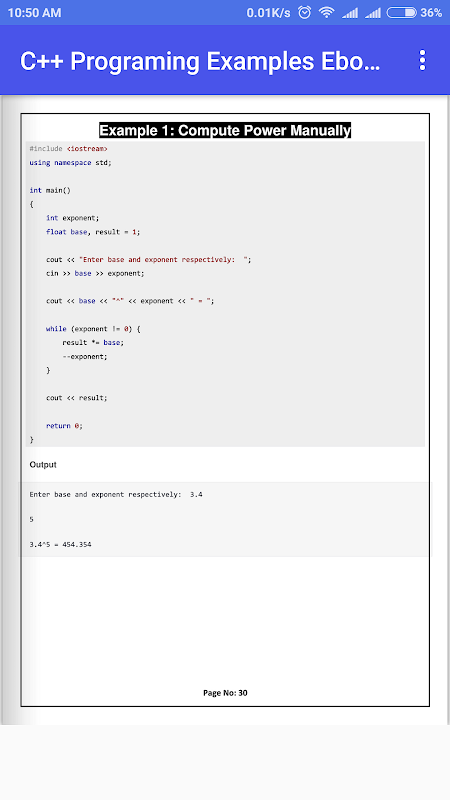This screenshot has height=800, width=450.
Task: Tap the first cellular signal icon
Action: pos(350,13)
